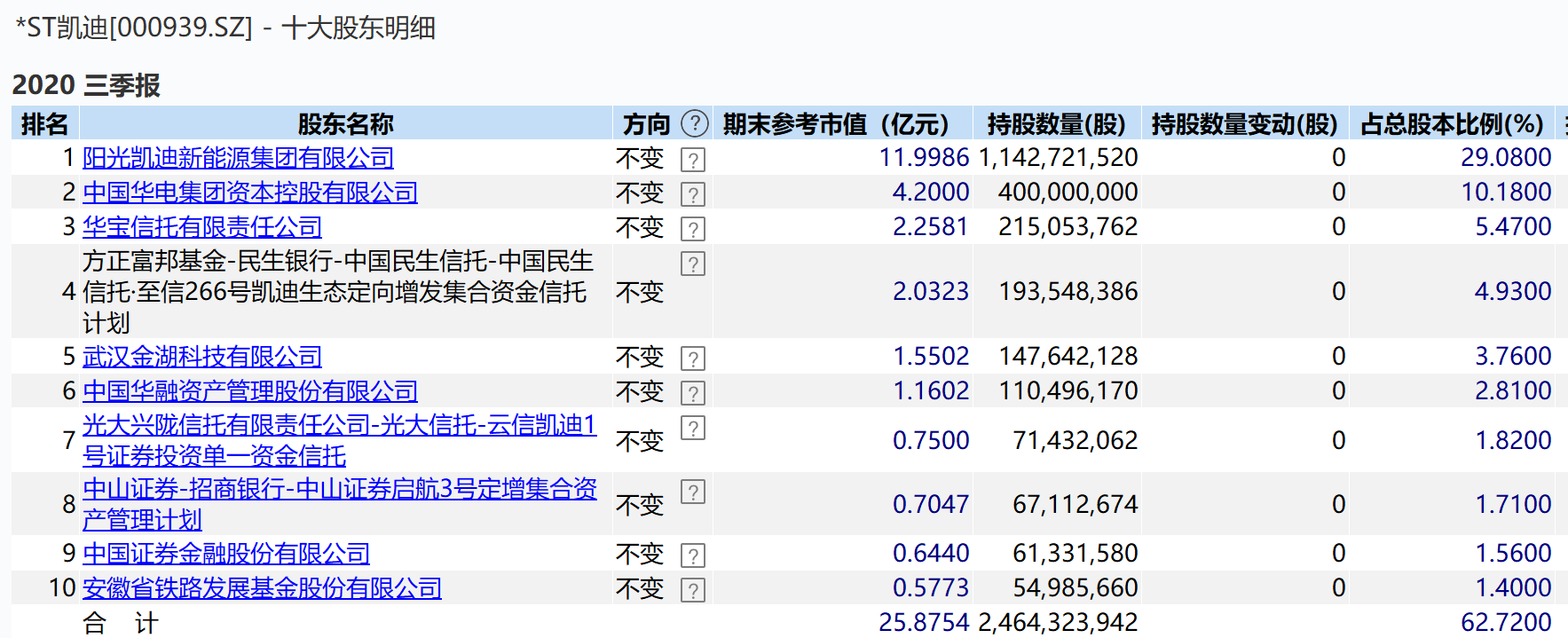
Task: Click the 占总股本比例(%) column header
Action: pyautogui.click(x=1452, y=123)
